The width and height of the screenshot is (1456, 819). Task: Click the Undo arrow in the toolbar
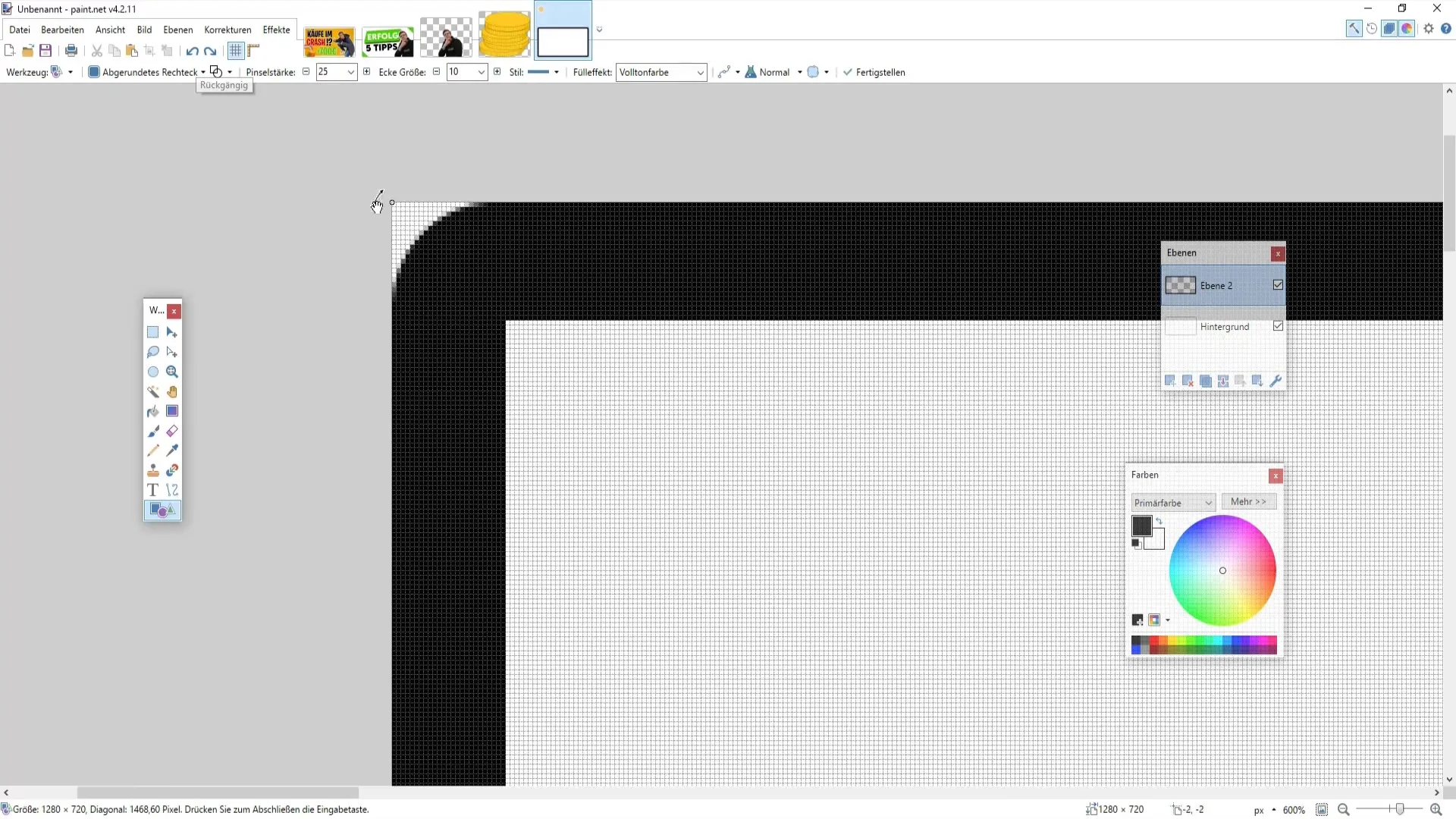(192, 51)
